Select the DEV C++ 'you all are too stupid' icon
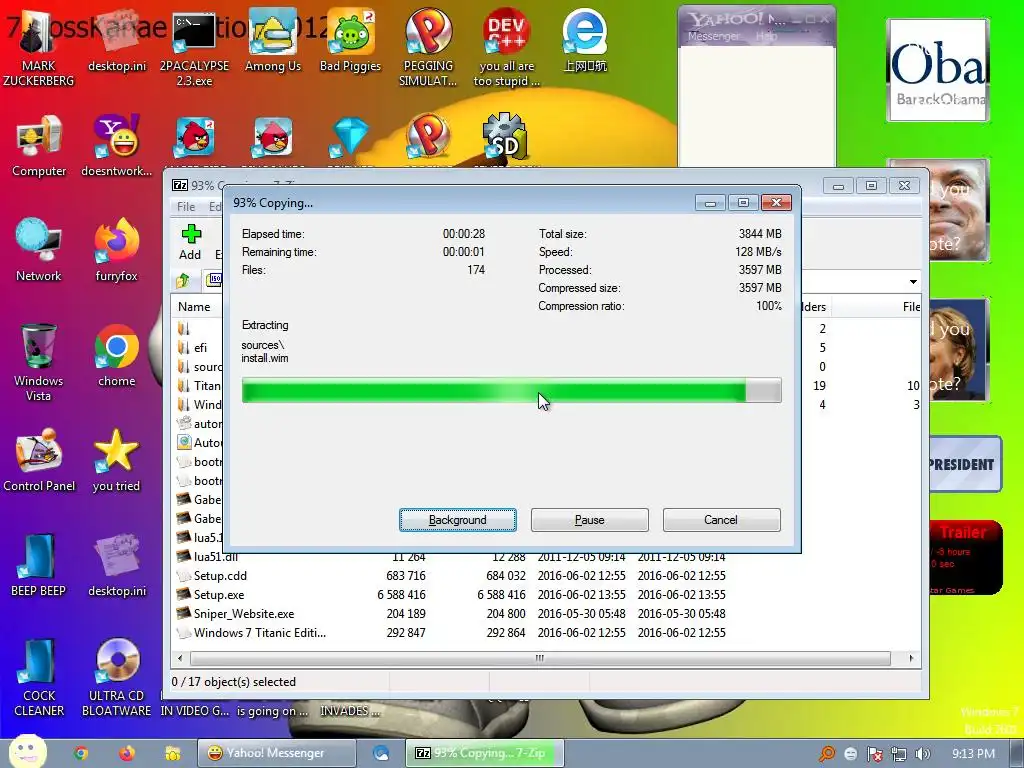The width and height of the screenshot is (1024, 768). click(x=506, y=47)
